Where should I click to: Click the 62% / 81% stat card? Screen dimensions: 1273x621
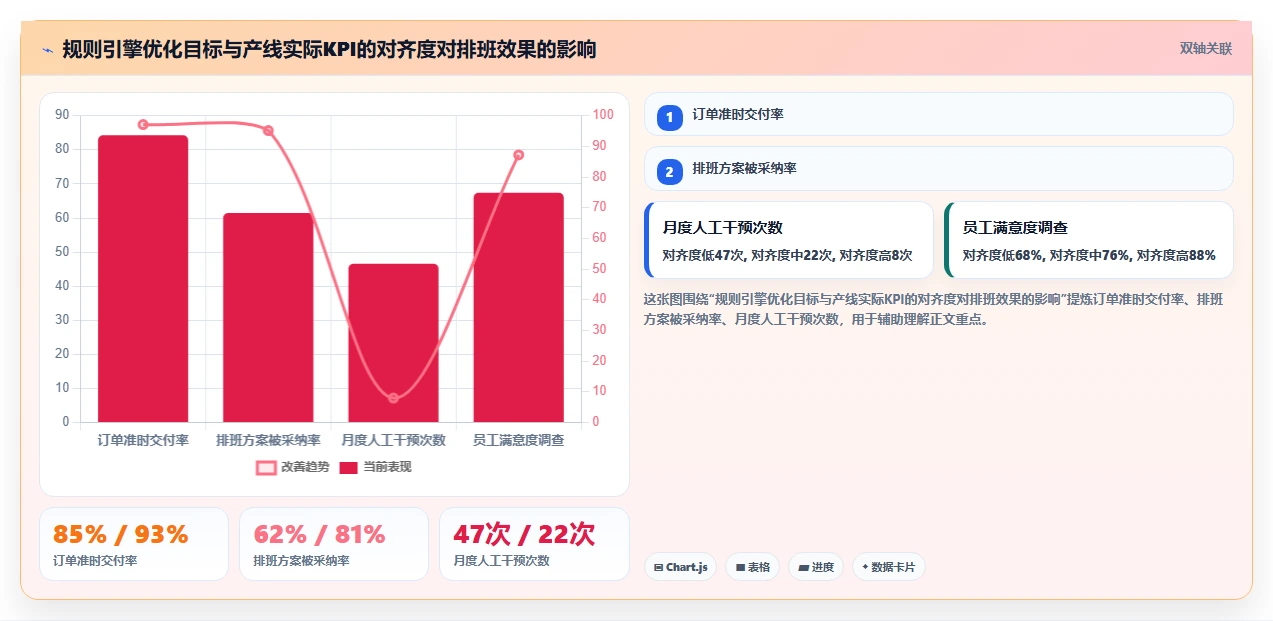334,544
